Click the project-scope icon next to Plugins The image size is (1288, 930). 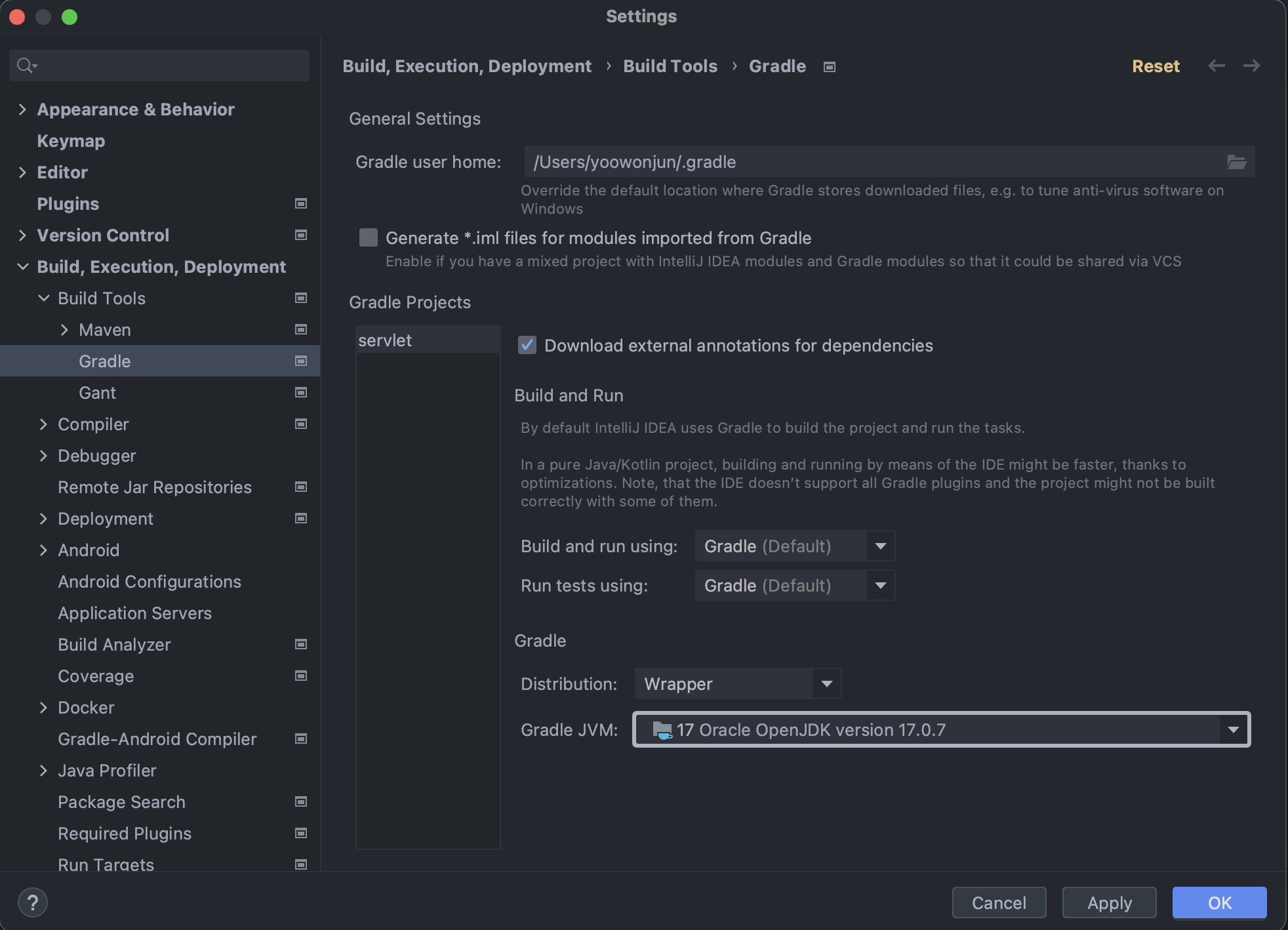point(301,204)
